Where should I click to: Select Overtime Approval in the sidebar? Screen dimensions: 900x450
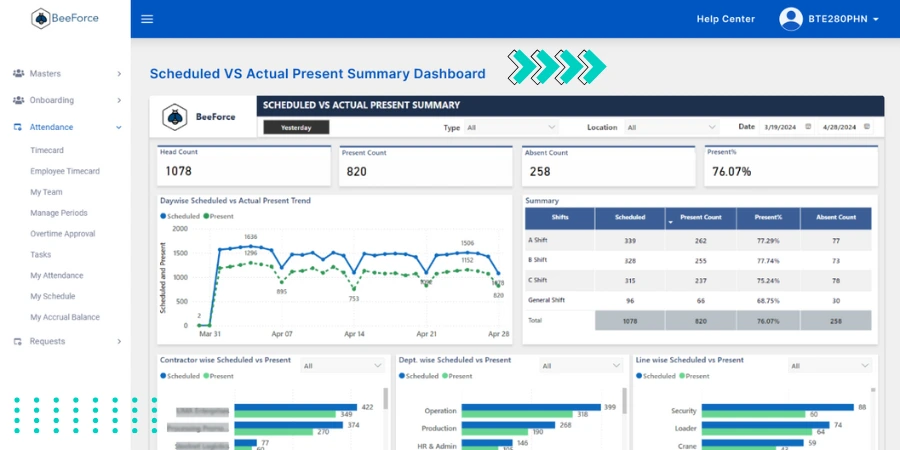[x=62, y=234]
